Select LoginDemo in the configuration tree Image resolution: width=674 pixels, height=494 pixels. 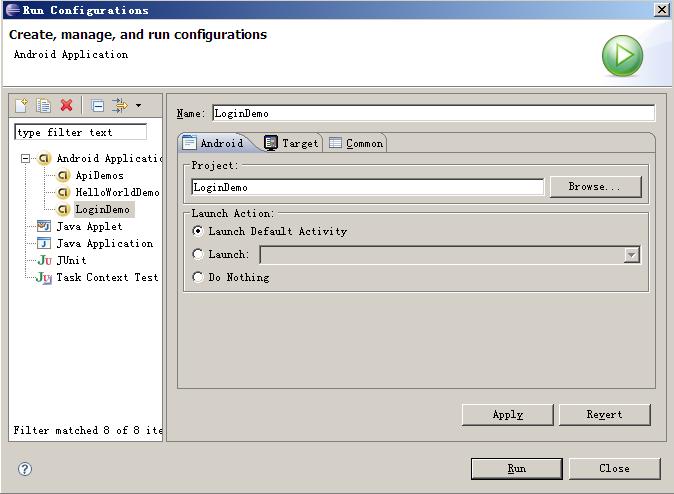click(103, 209)
